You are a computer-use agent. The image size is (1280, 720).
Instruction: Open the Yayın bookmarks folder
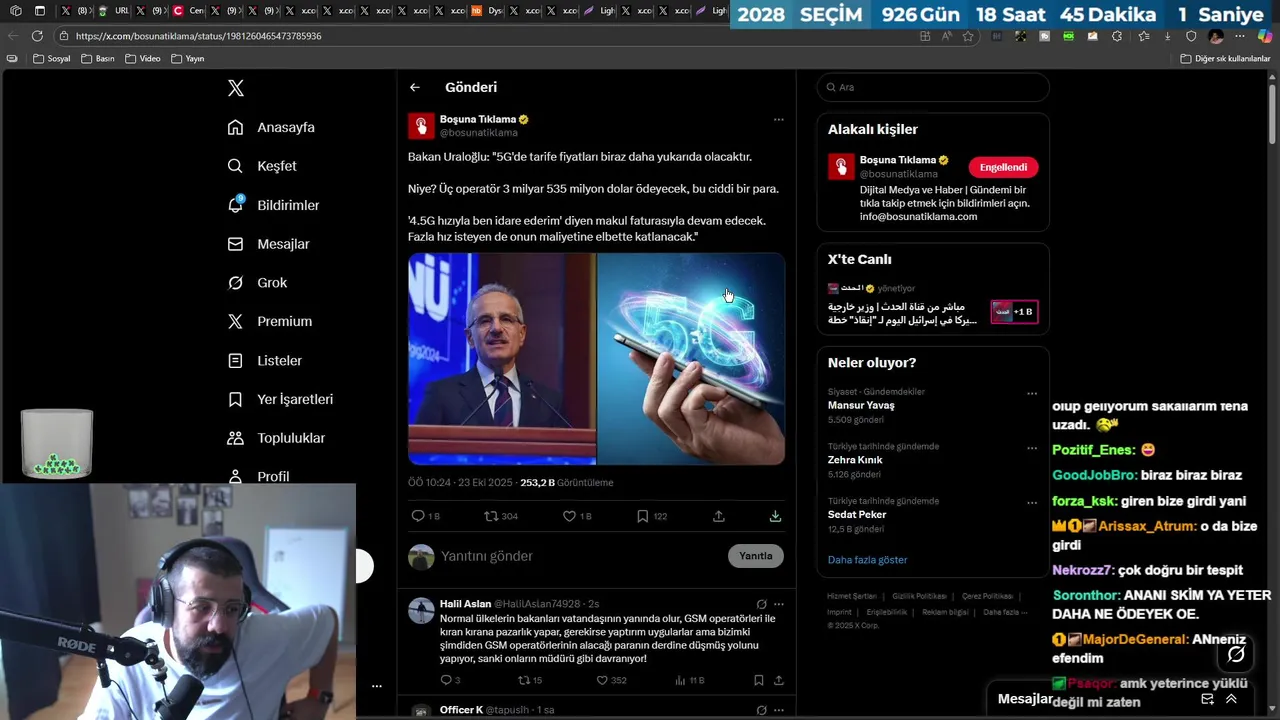coord(188,58)
